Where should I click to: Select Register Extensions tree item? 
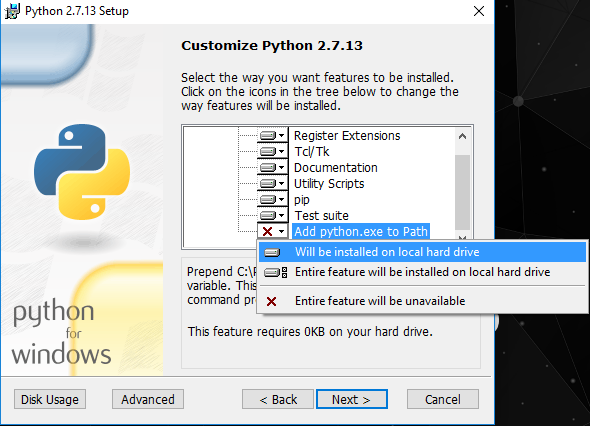tap(347, 135)
